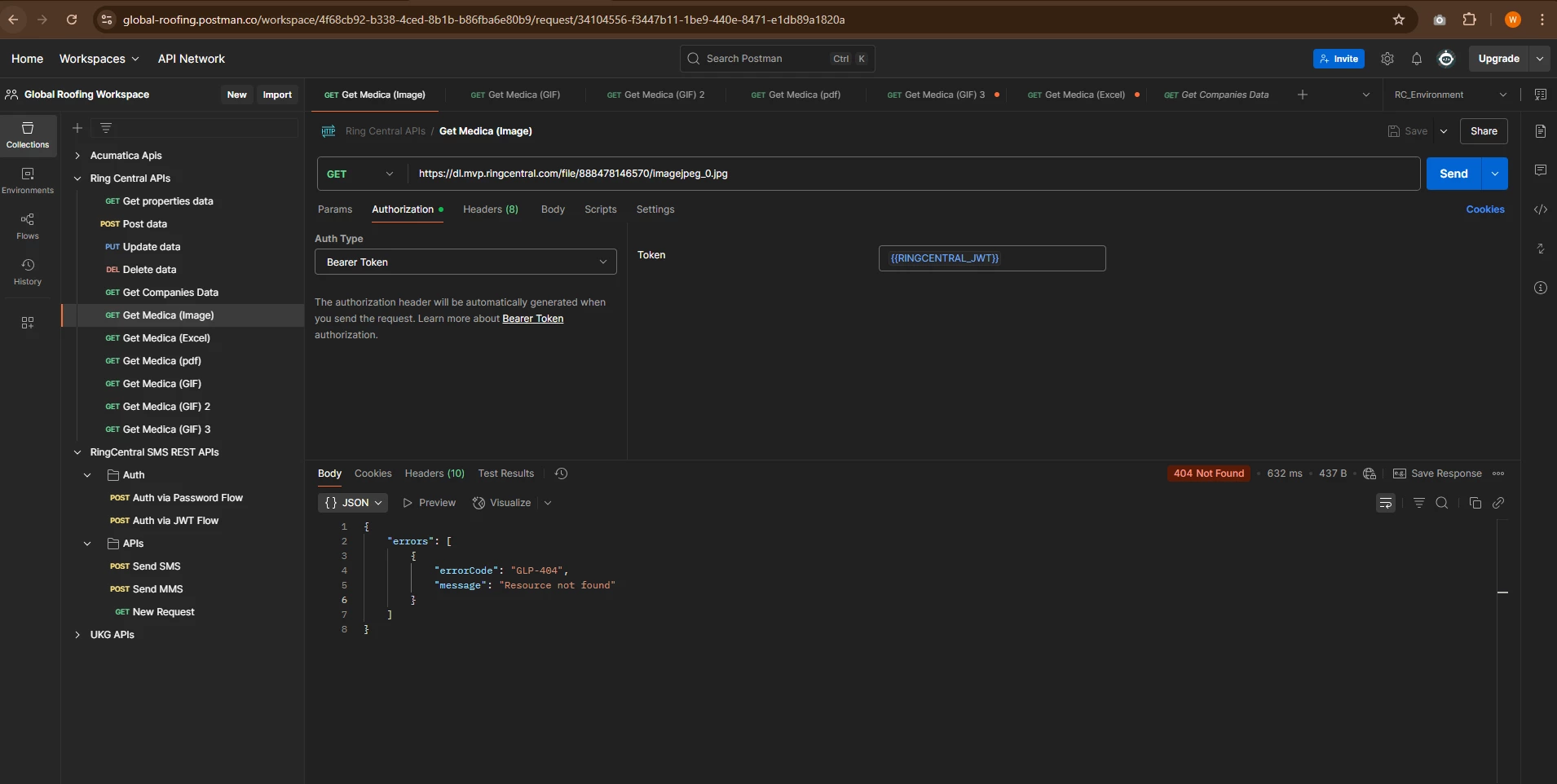Open the Save options arrow
This screenshot has width=1557, height=784.
click(1444, 131)
